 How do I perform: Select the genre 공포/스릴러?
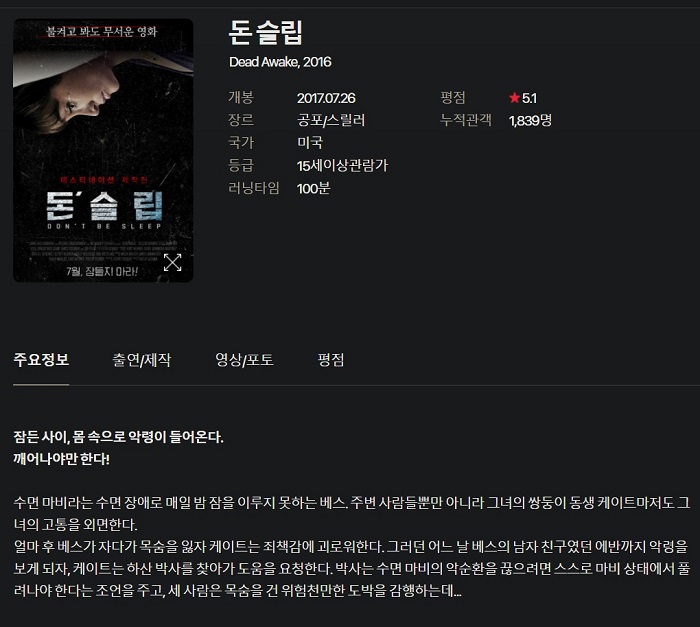(331, 120)
